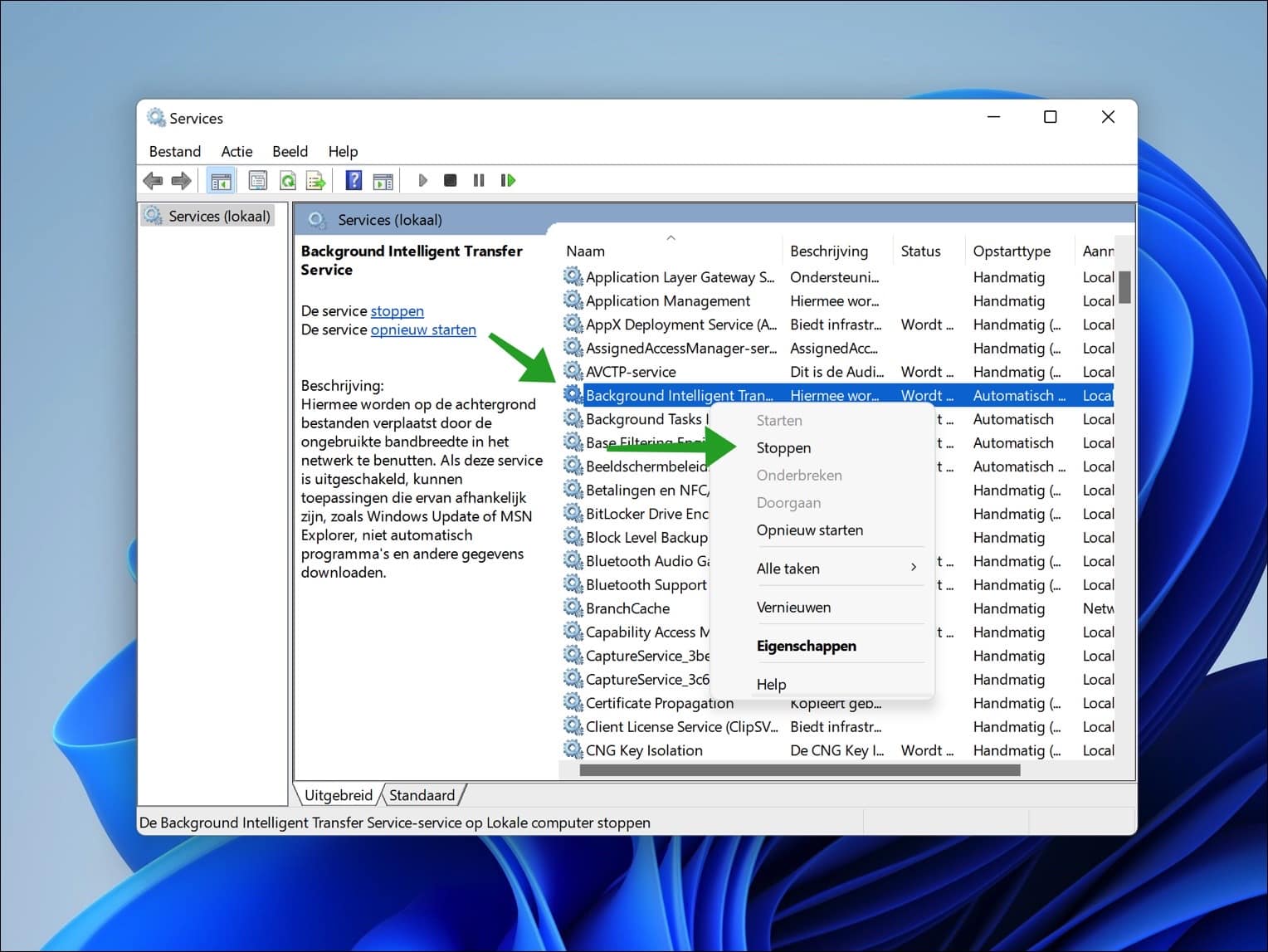Toggle the console tree visibility icon
The height and width of the screenshot is (952, 1268).
point(221,180)
